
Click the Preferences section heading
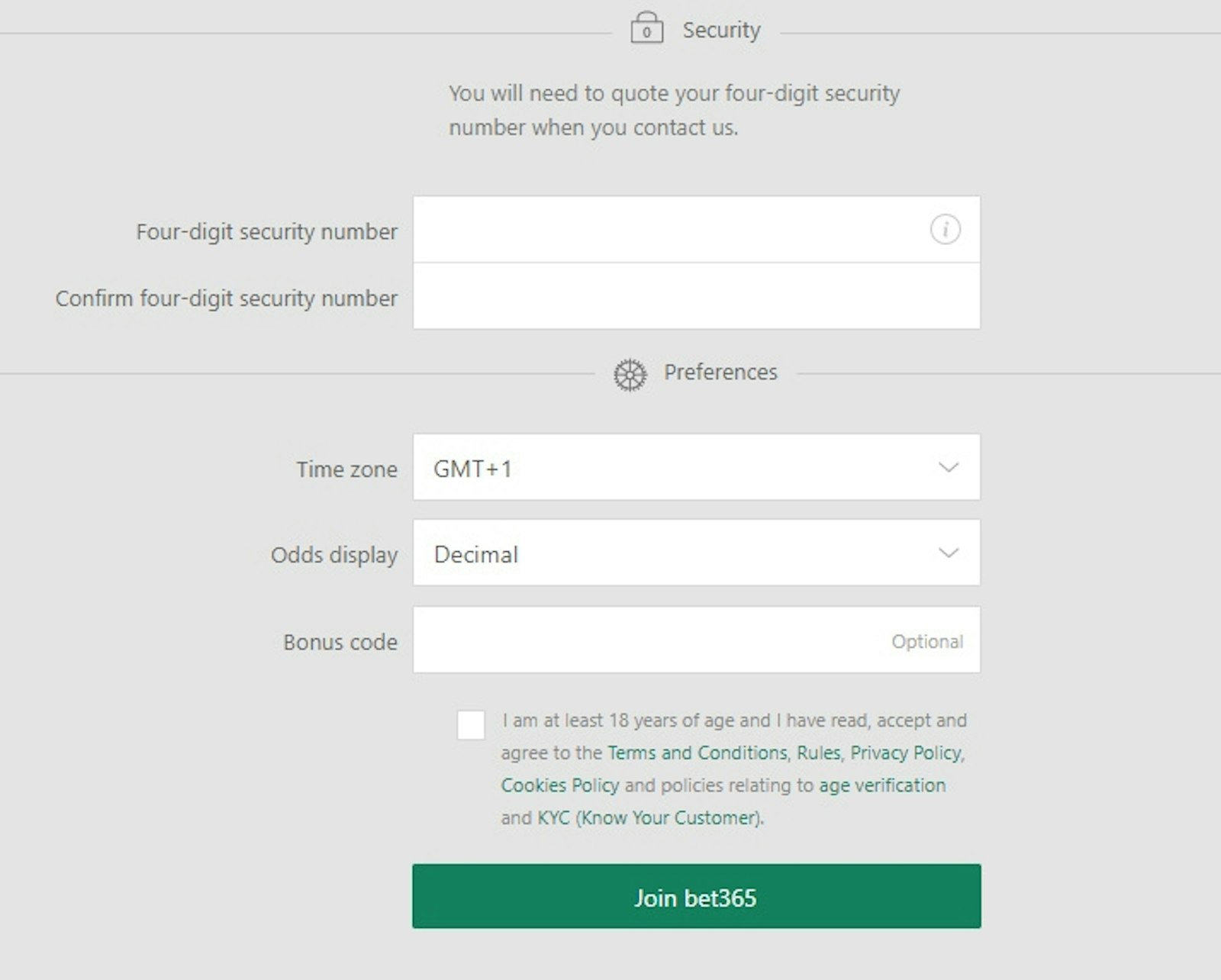[720, 372]
